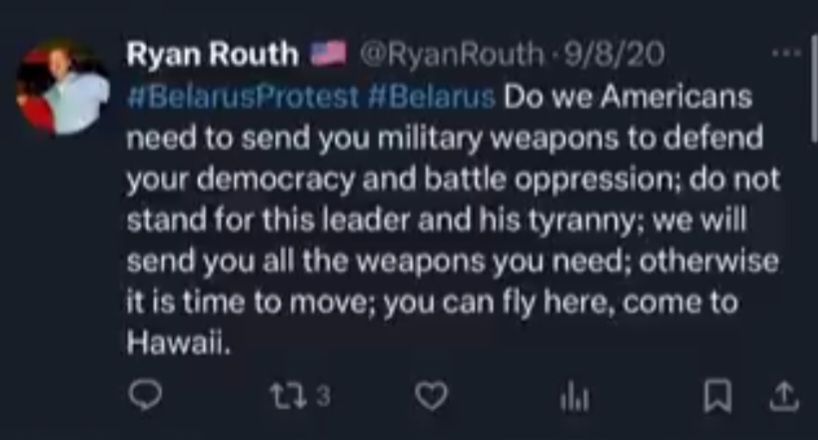Open Ryan Routh's profile picture

(62, 89)
